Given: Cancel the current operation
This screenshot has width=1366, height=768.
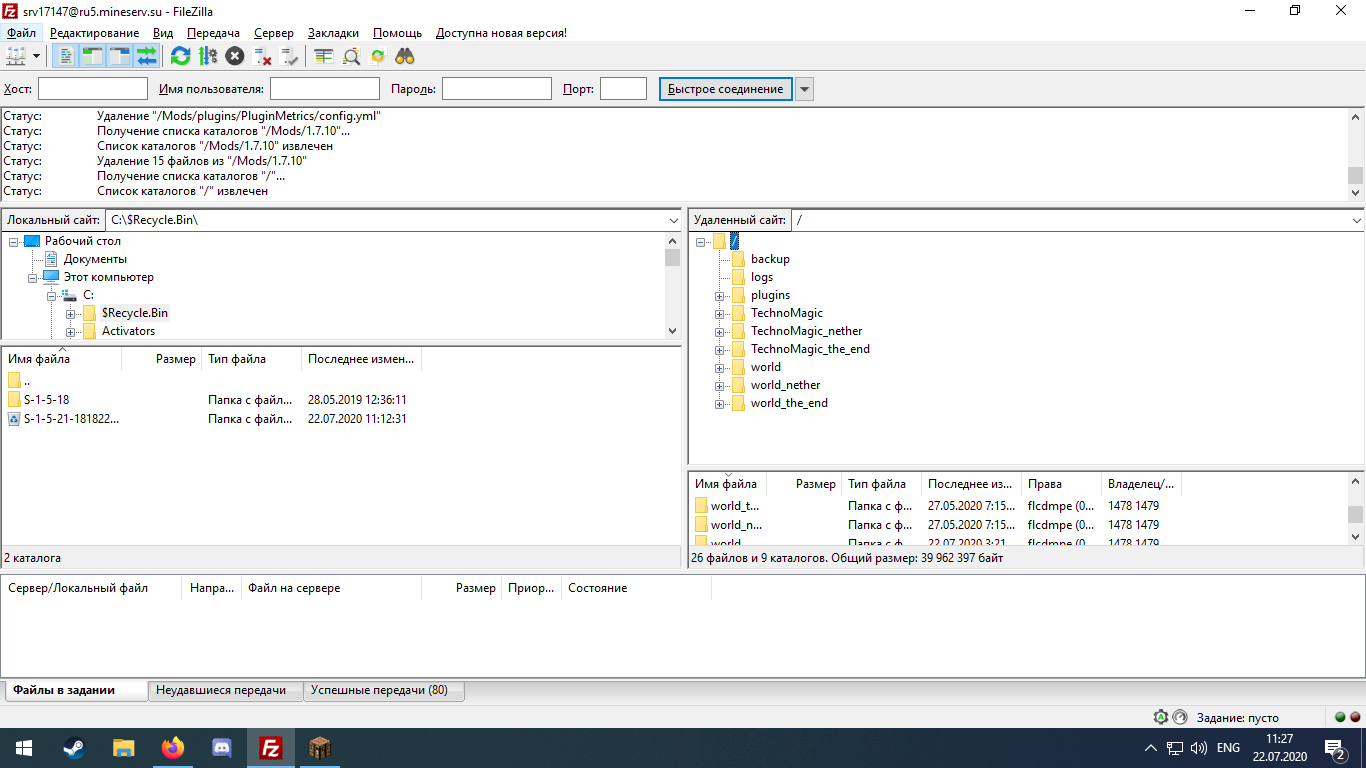Looking at the screenshot, I should [235, 56].
